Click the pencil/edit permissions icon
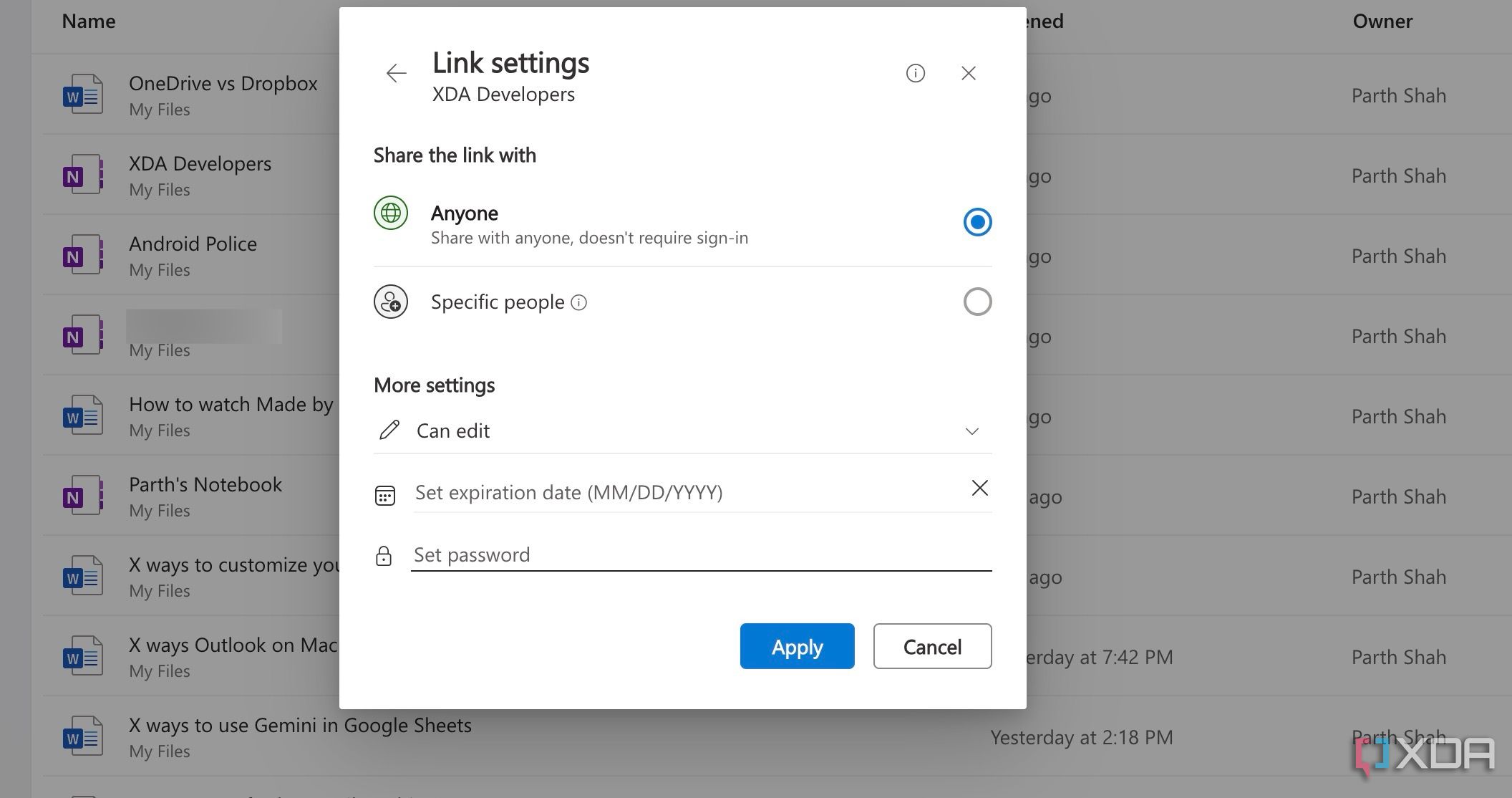Screen dimensions: 1512x798 point(389,430)
